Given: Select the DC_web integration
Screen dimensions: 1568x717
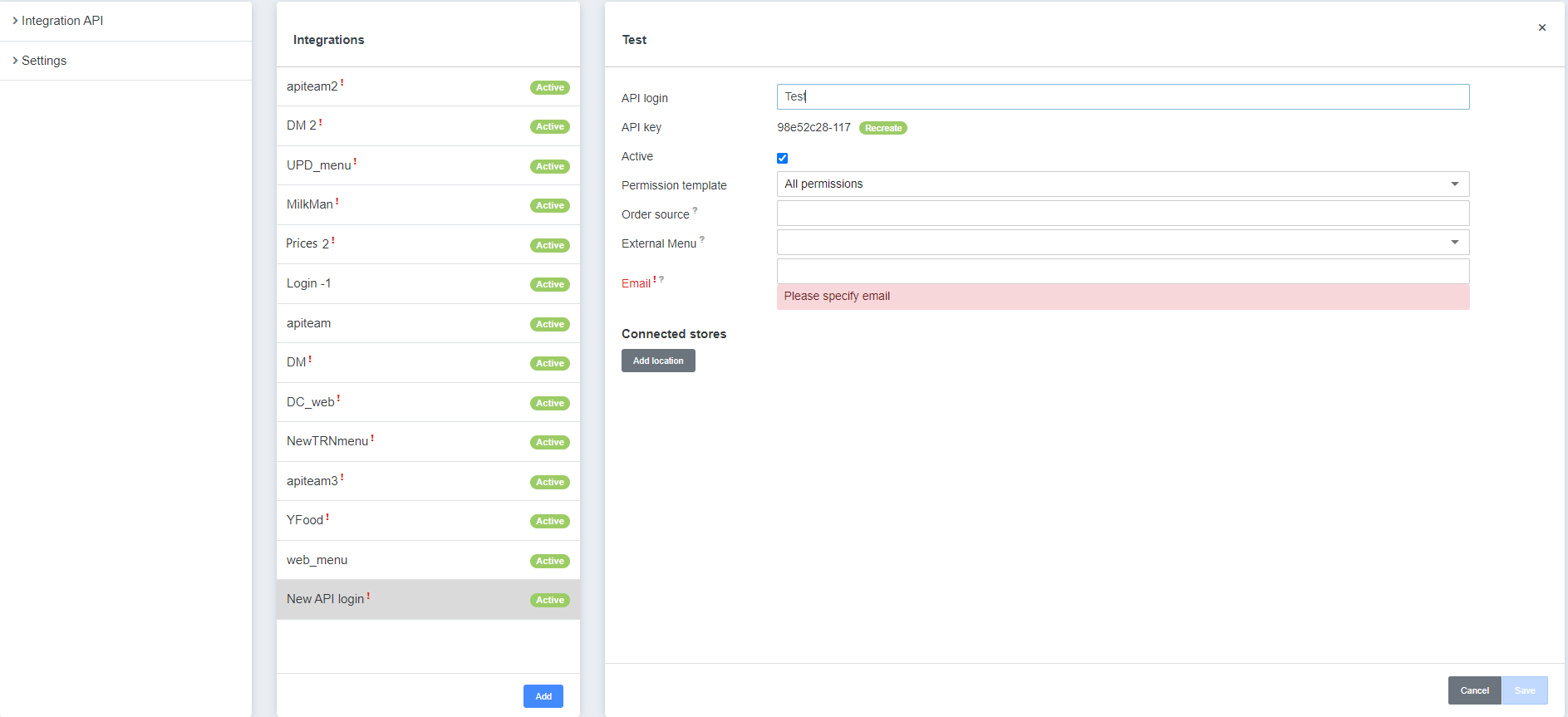Looking at the screenshot, I should click(x=311, y=402).
